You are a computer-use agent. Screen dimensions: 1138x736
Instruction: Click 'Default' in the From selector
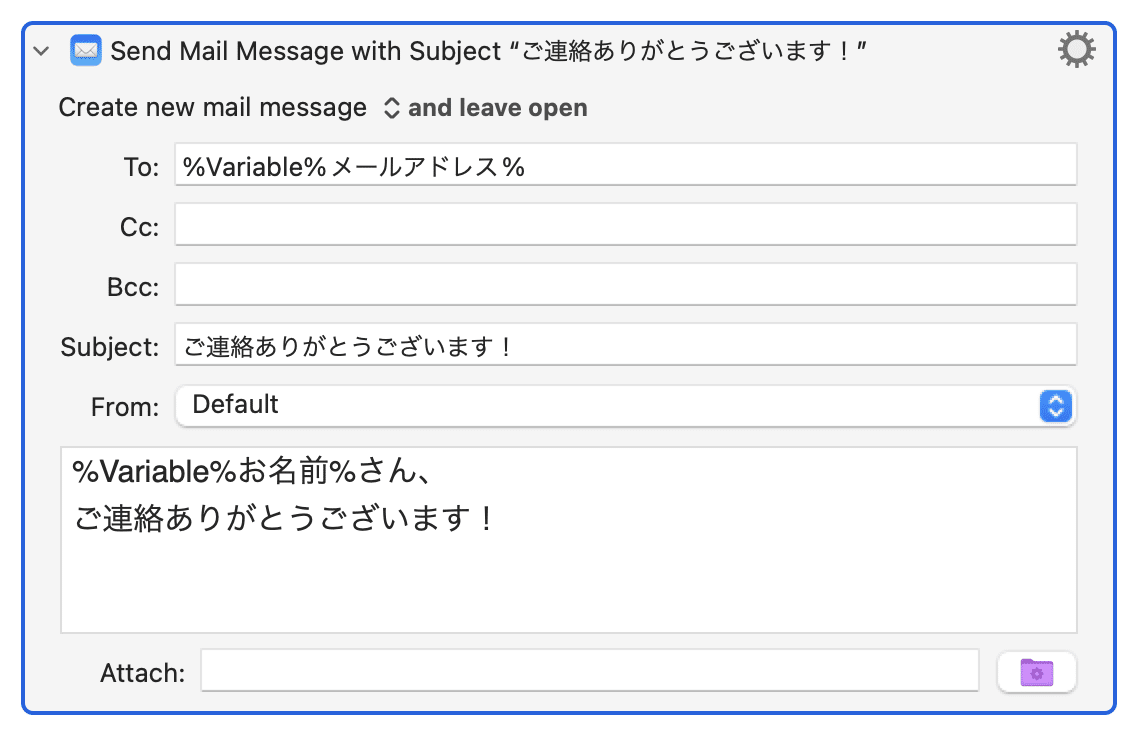tap(235, 405)
